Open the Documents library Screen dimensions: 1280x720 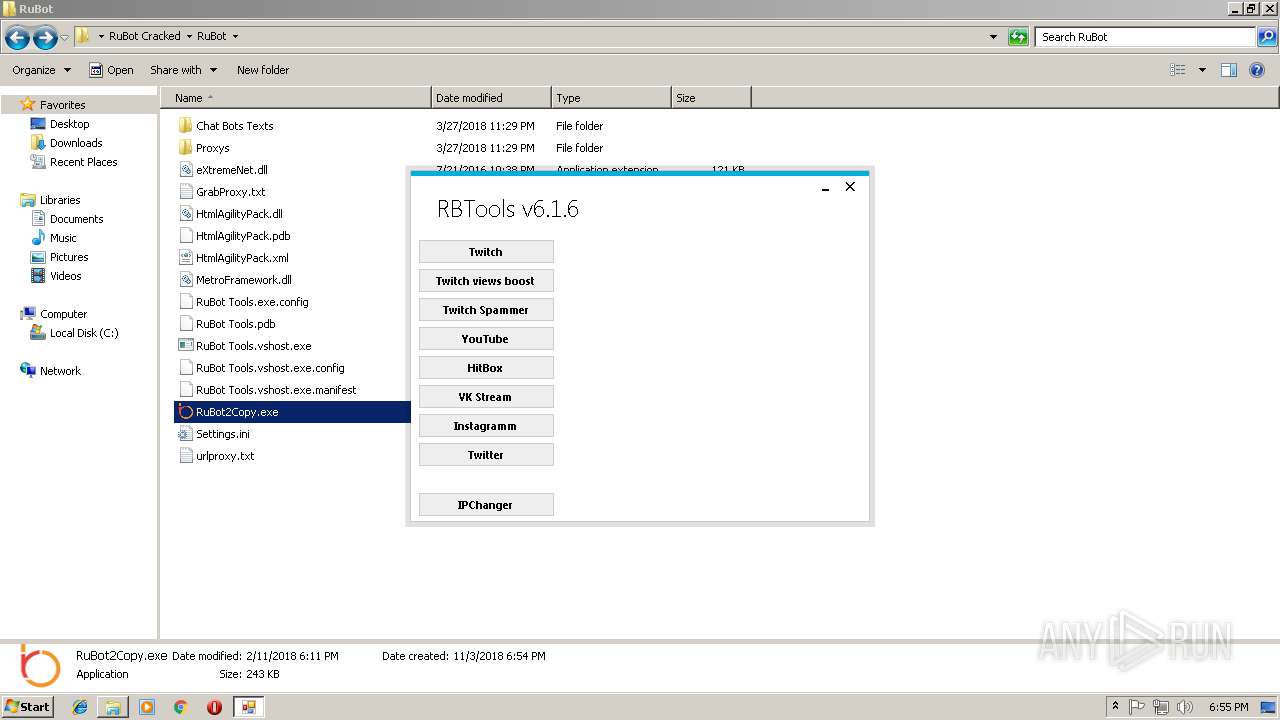pos(76,219)
